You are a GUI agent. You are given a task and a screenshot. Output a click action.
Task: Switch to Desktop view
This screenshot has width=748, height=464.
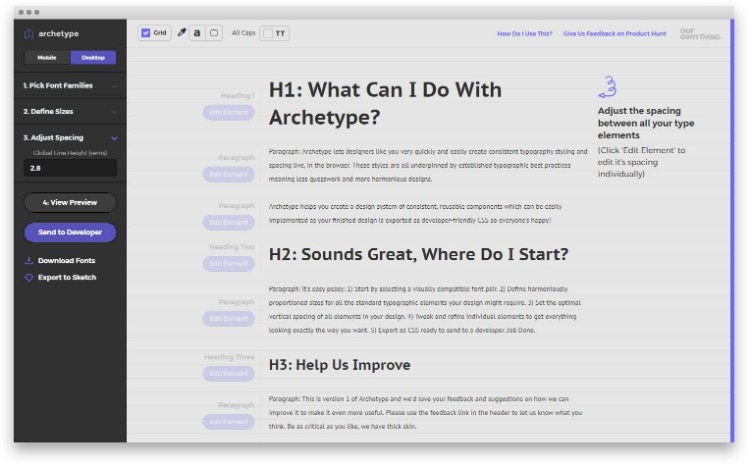(x=93, y=58)
